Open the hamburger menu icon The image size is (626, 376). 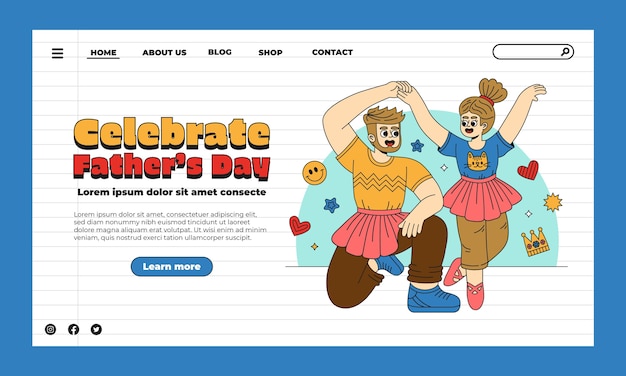(x=57, y=53)
